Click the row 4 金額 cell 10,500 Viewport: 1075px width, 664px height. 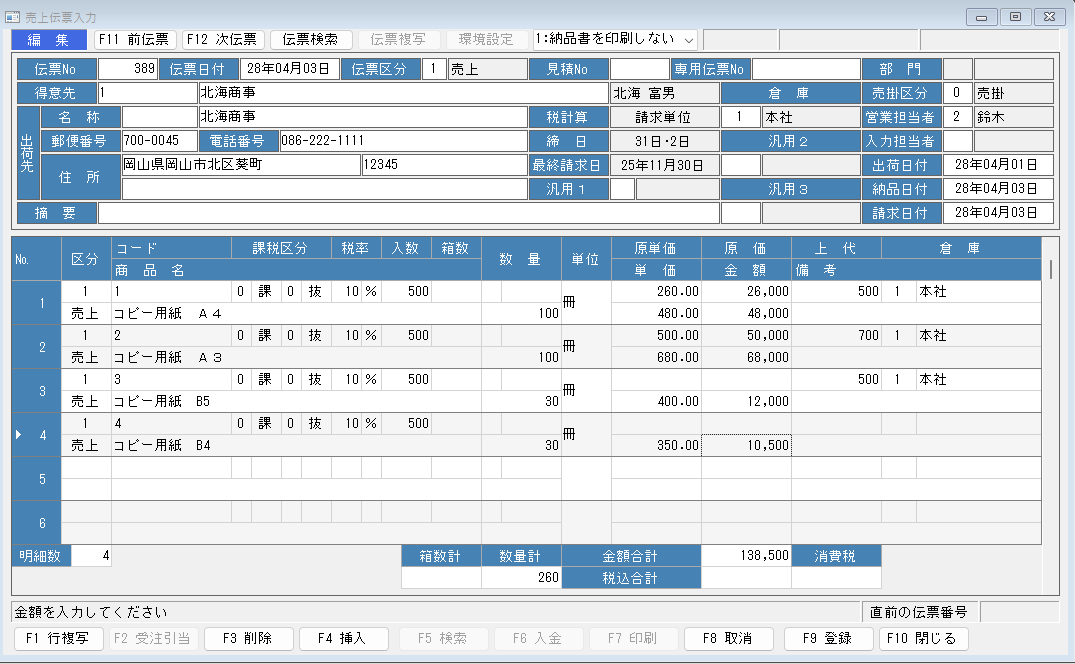coord(746,445)
